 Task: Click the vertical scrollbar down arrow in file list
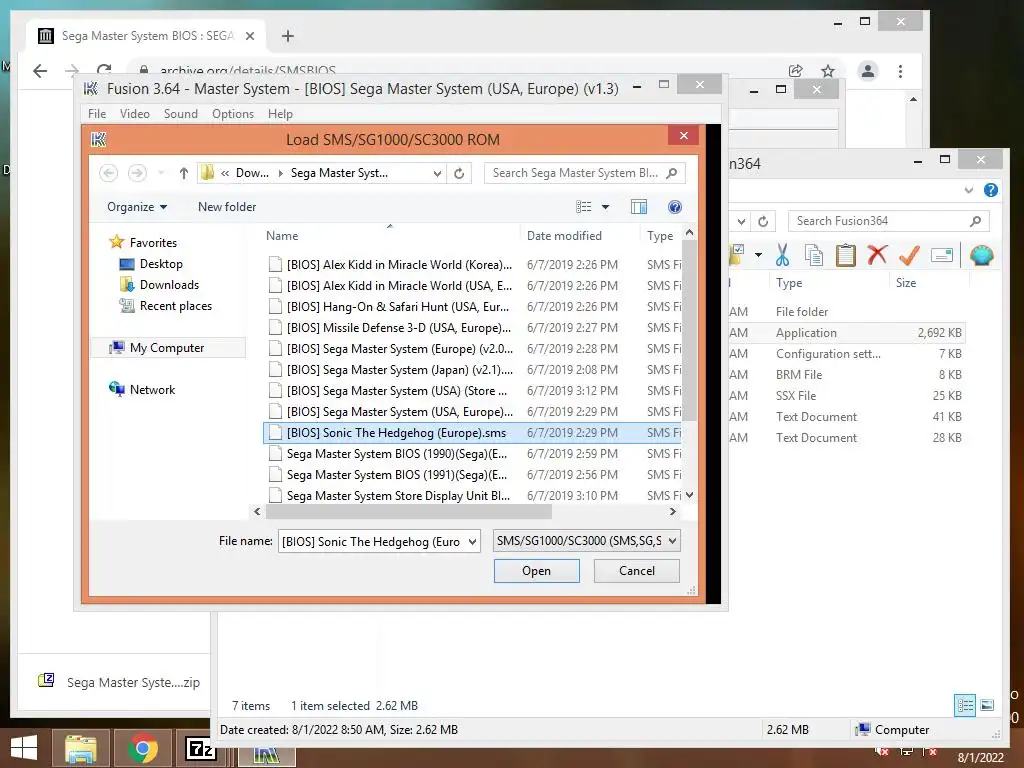click(x=689, y=495)
